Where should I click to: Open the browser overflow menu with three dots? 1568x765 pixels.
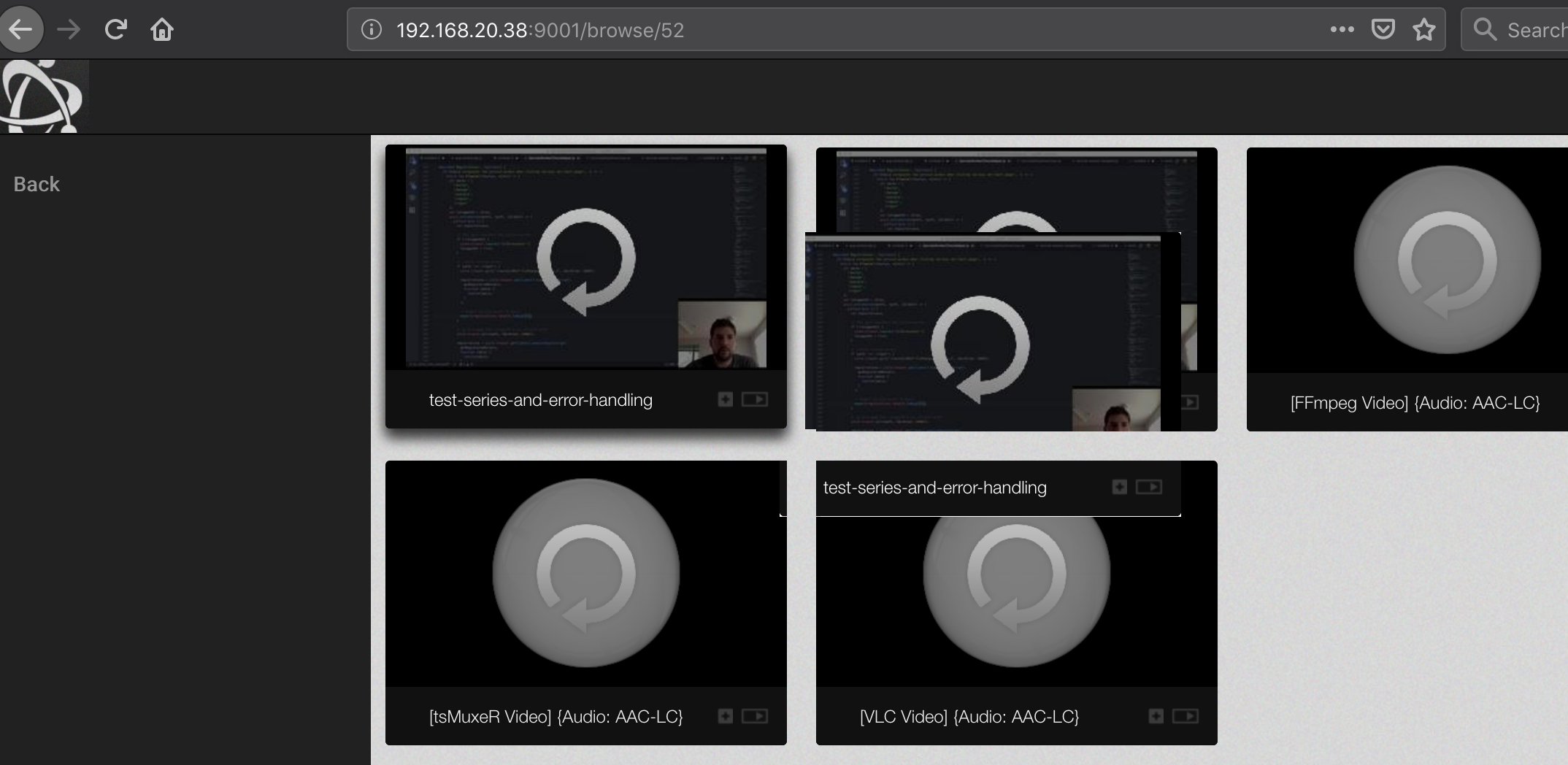click(x=1342, y=29)
